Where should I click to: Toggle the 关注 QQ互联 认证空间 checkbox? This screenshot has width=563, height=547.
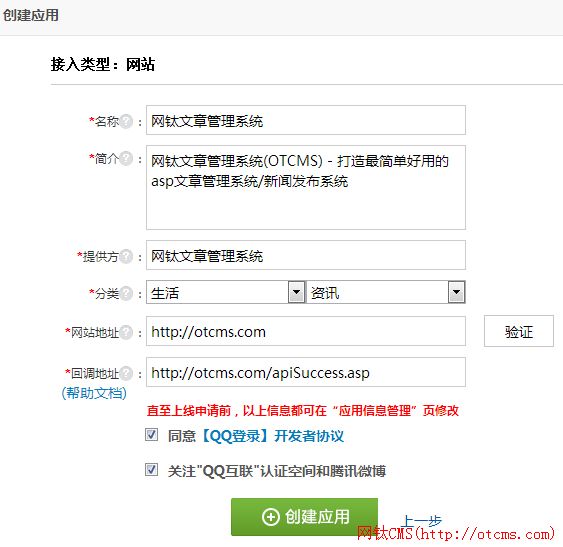click(x=151, y=469)
